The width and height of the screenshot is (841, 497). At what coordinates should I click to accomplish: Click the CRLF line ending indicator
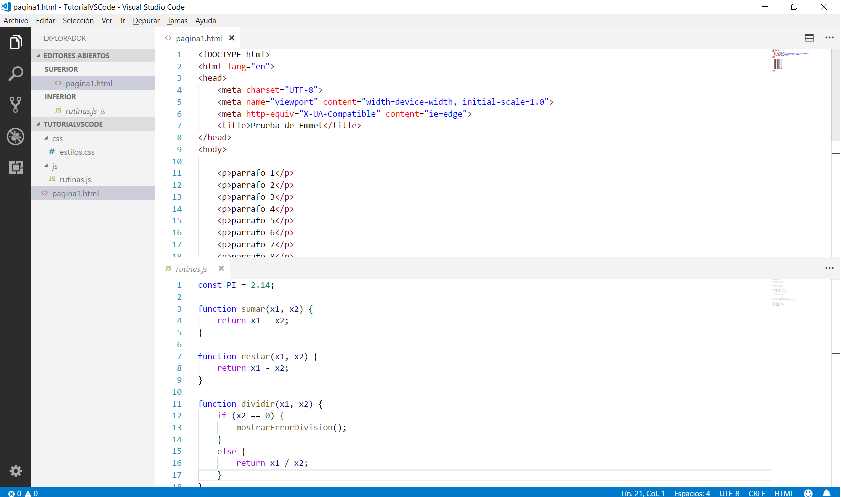(757, 493)
